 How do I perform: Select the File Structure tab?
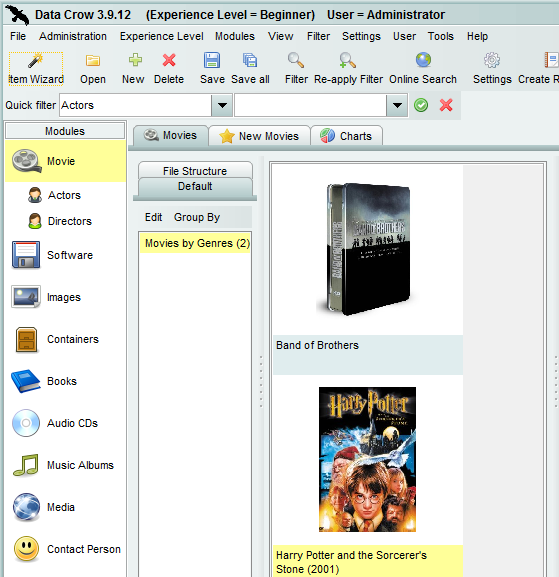[x=195, y=170]
